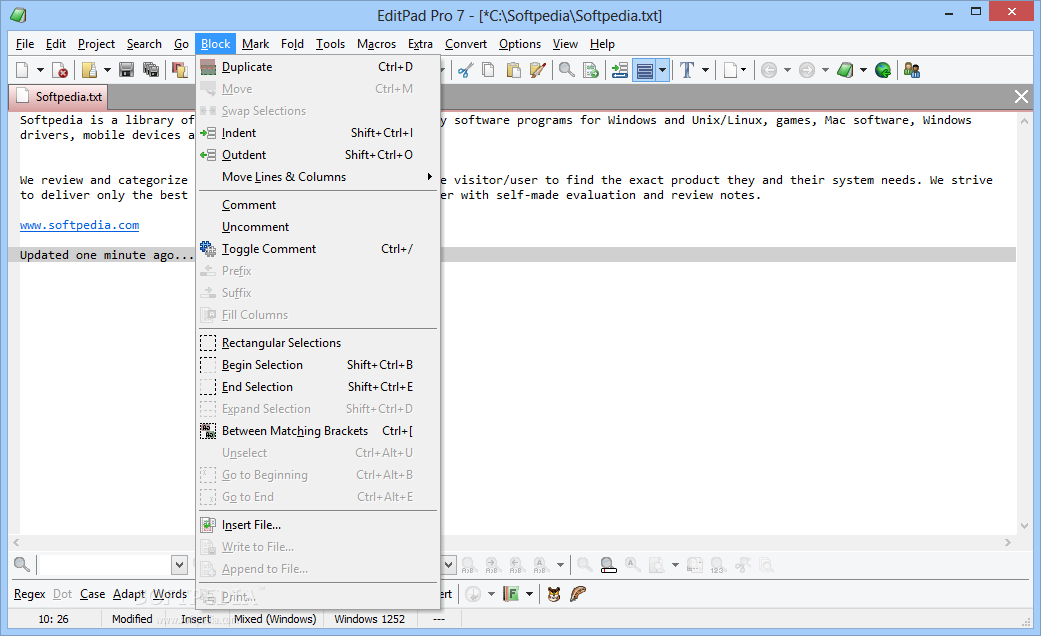Open the blank page icon dropdown arrow

click(743, 70)
